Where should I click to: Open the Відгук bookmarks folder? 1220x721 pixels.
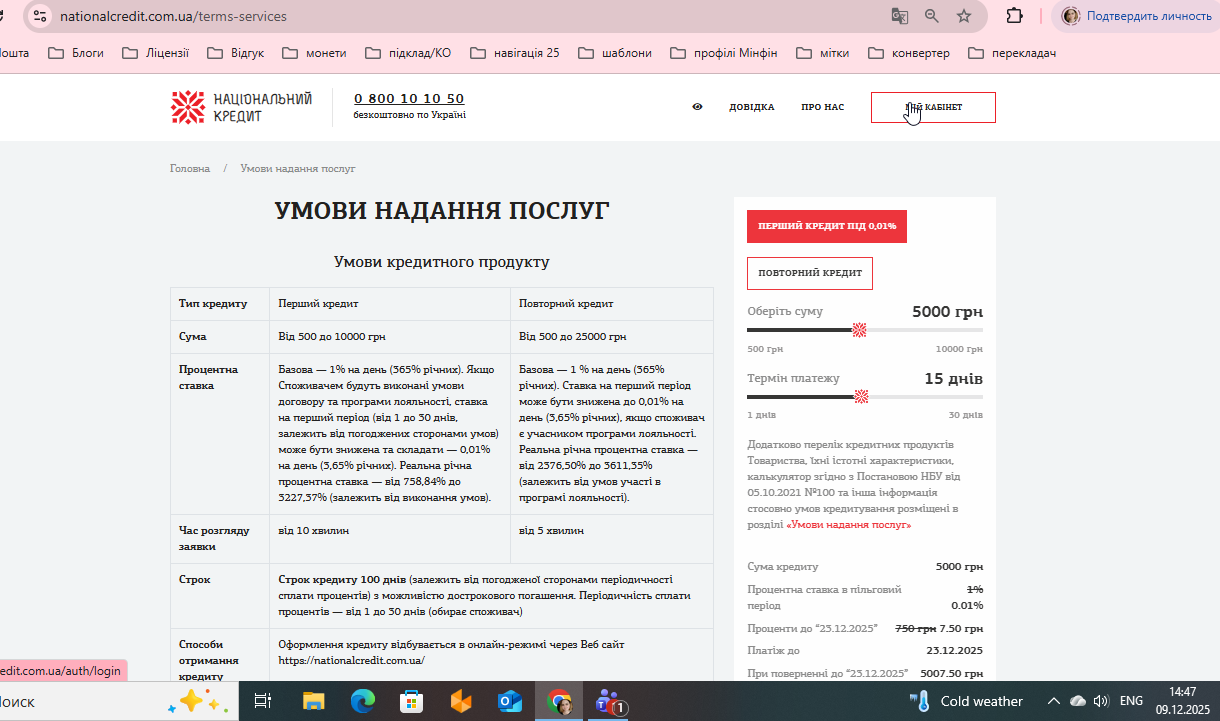pyautogui.click(x=235, y=53)
